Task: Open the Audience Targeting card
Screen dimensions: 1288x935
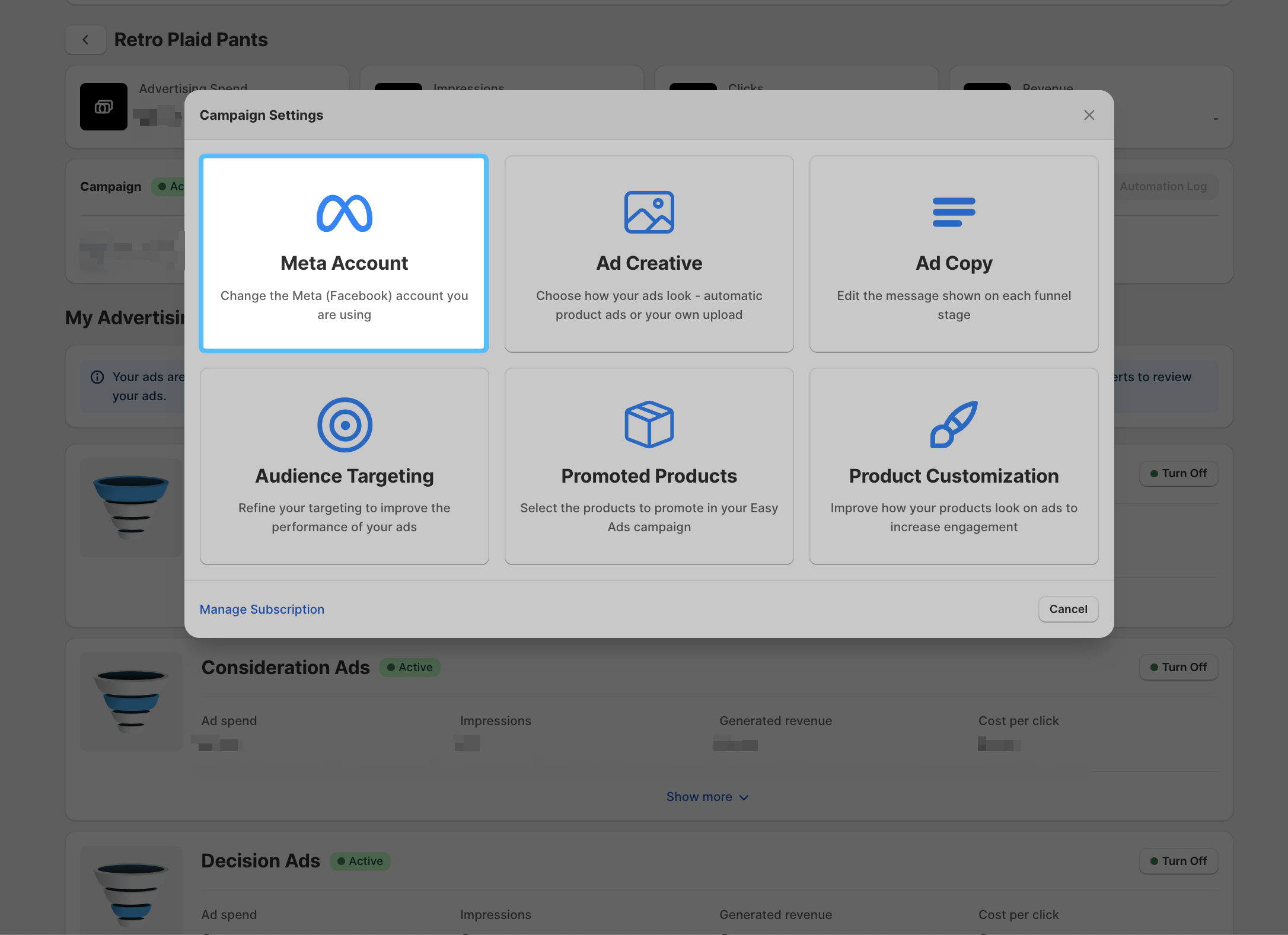Action: (x=344, y=466)
